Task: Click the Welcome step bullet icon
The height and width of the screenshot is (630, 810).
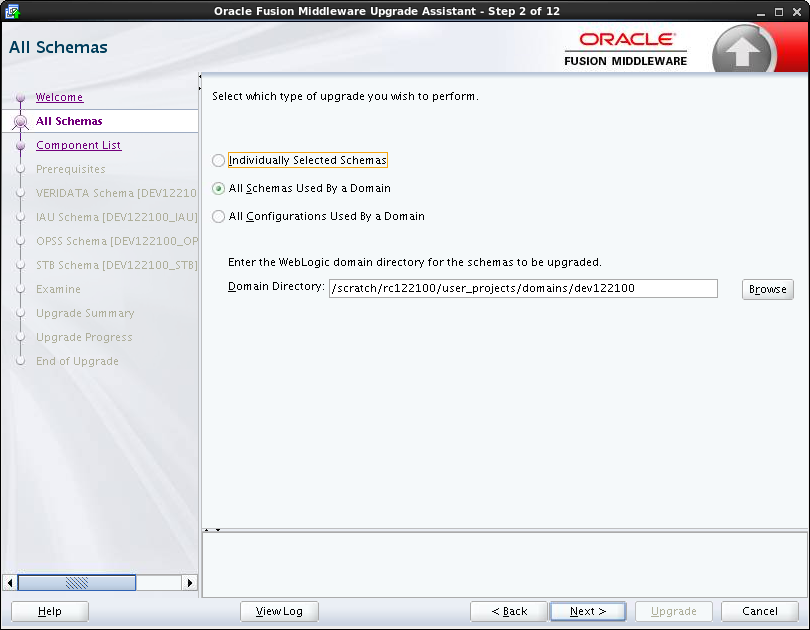Action: [x=21, y=97]
